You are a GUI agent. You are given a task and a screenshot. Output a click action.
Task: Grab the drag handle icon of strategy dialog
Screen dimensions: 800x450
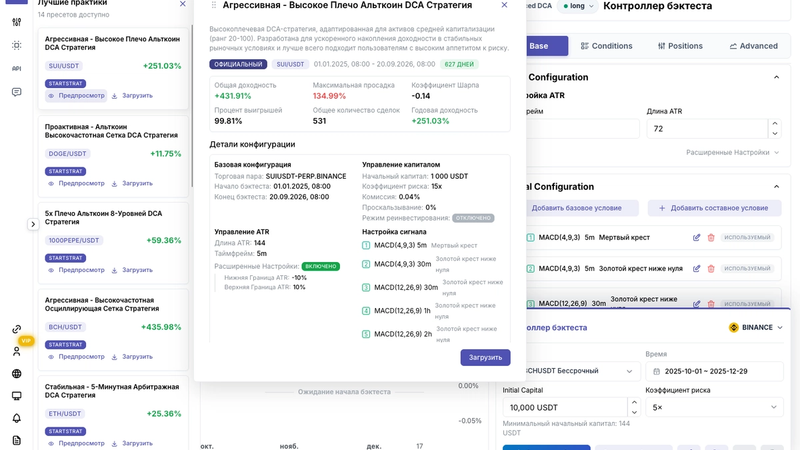click(214, 5)
